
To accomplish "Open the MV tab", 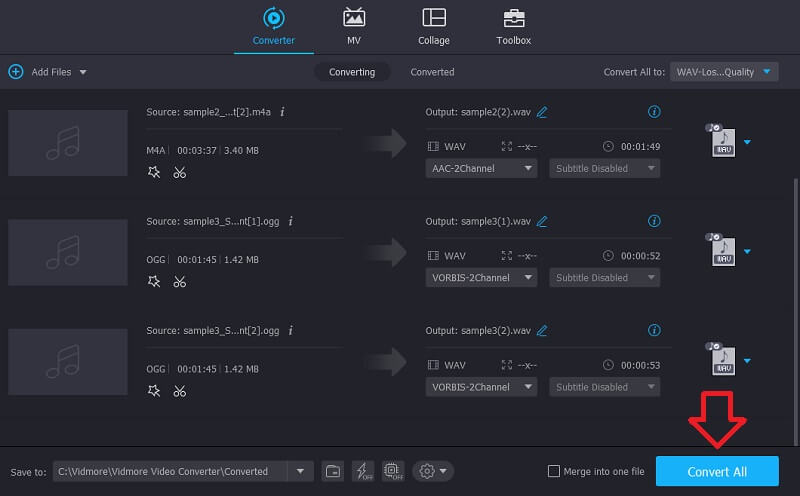I will 354,27.
